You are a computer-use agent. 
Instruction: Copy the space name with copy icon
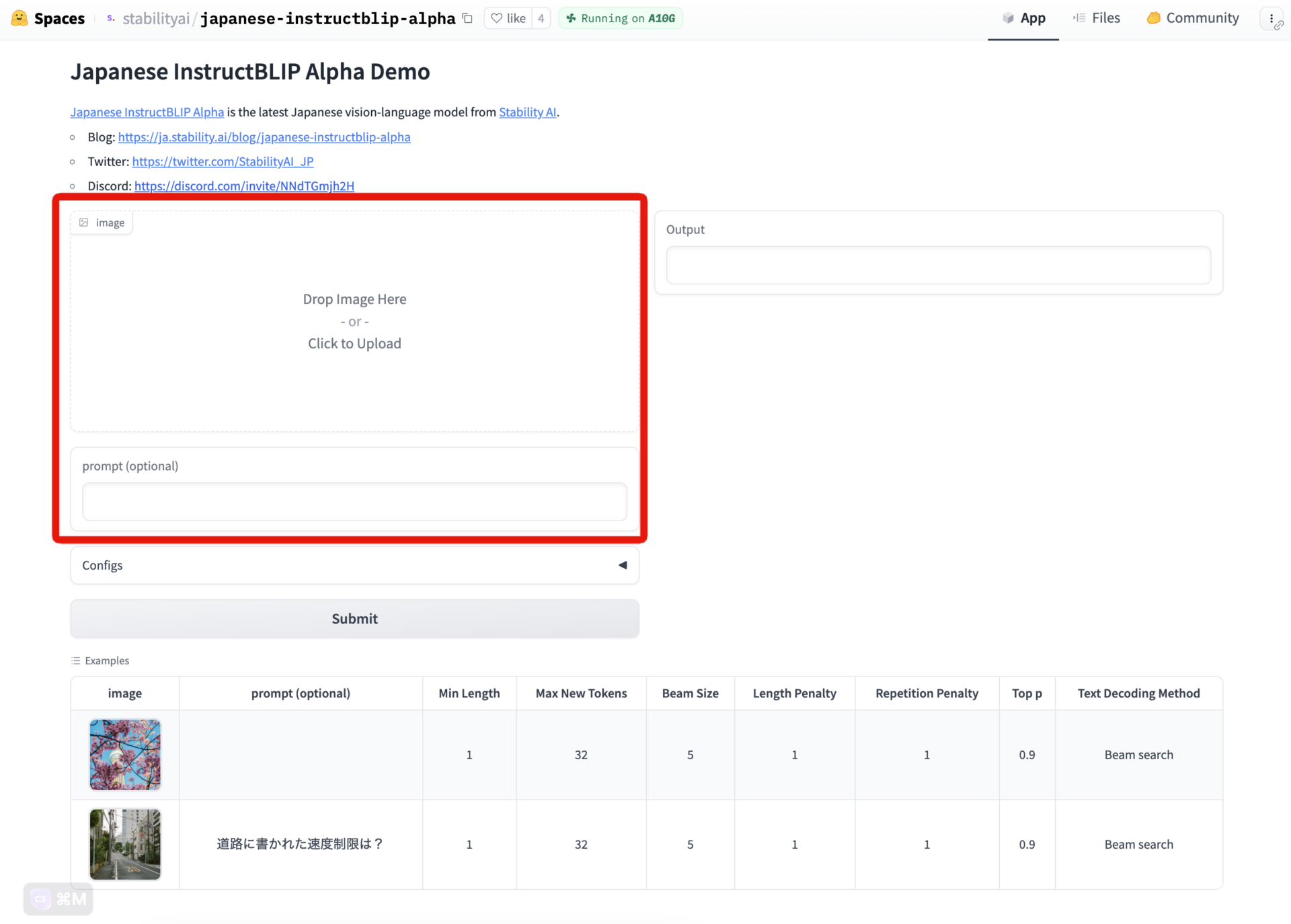467,18
